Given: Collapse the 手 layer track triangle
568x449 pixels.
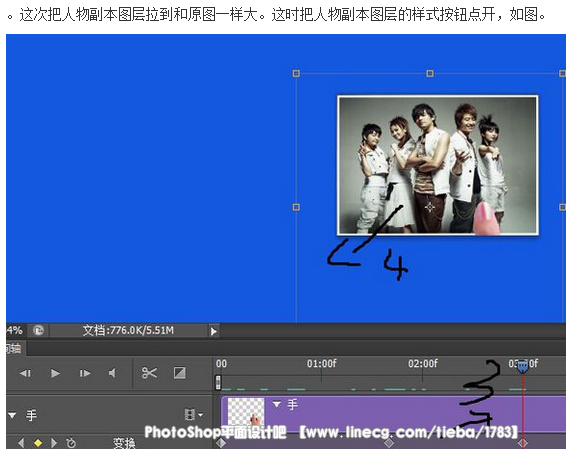Looking at the screenshot, I should 12,415.
